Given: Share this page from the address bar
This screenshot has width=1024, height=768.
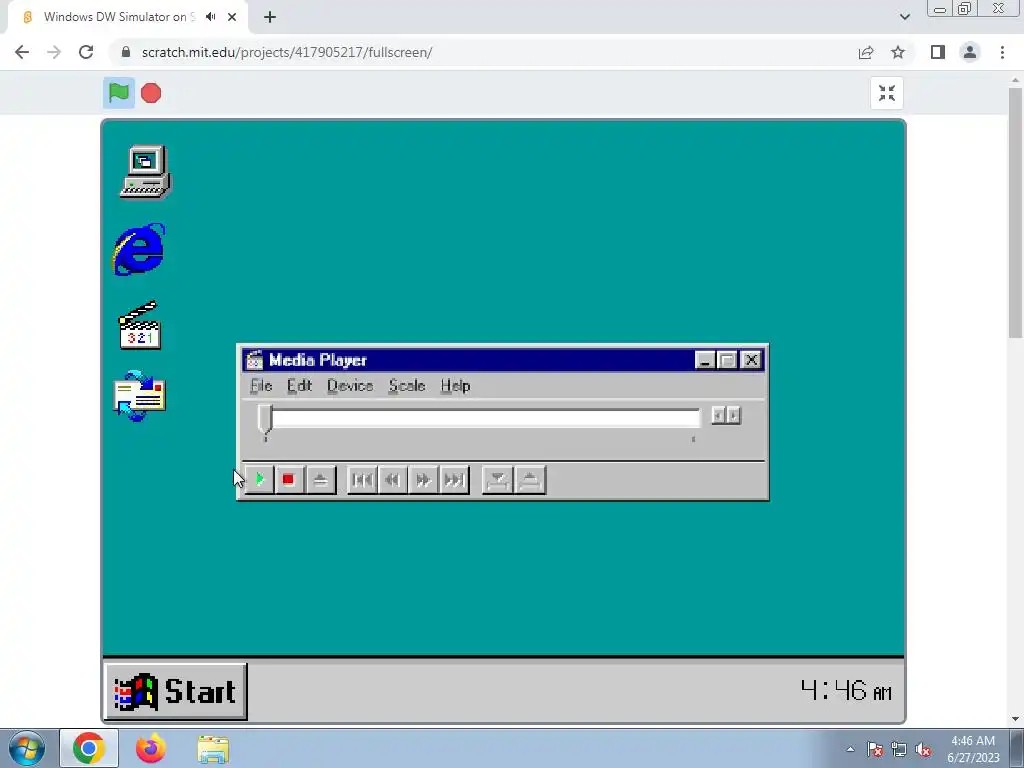Looking at the screenshot, I should coord(866,52).
